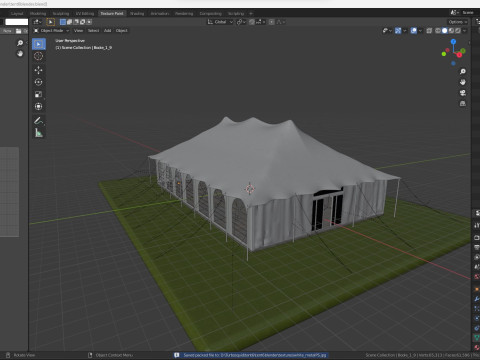This screenshot has width=480, height=360.
Task: Click the viewport zoom magnifier icon
Action: pos(463,71)
